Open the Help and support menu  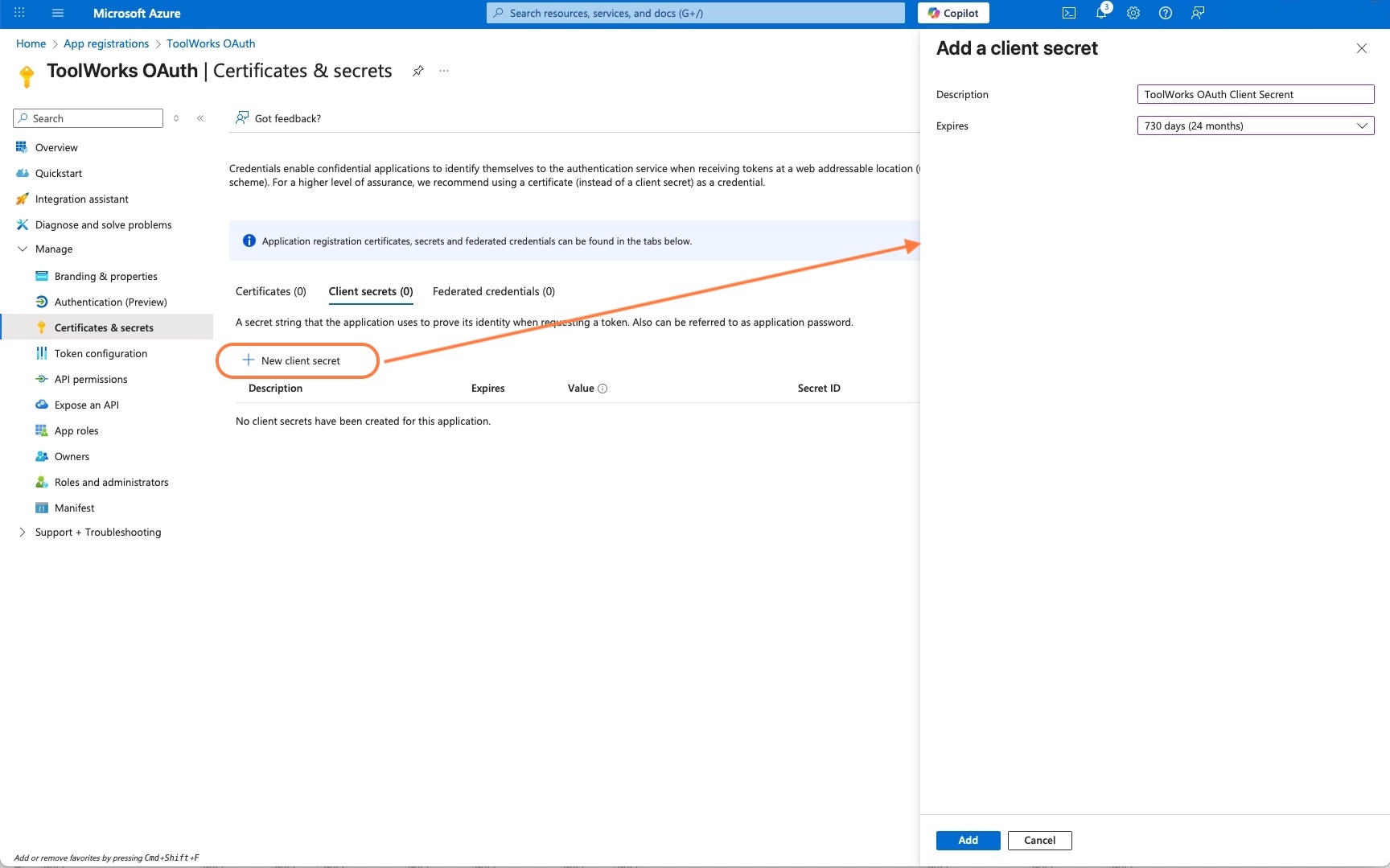(1165, 13)
